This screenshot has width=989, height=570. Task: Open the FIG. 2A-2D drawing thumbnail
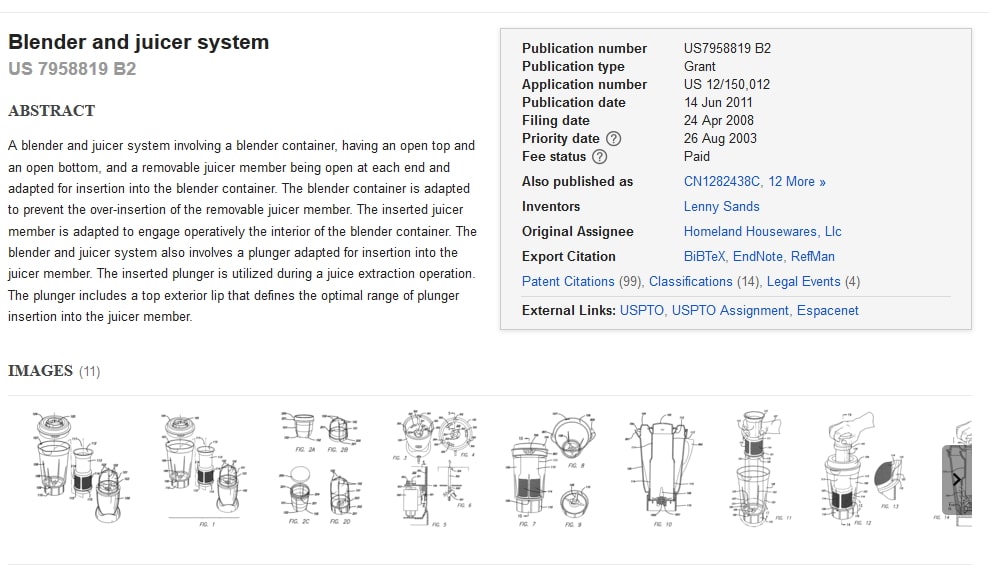tap(320, 468)
